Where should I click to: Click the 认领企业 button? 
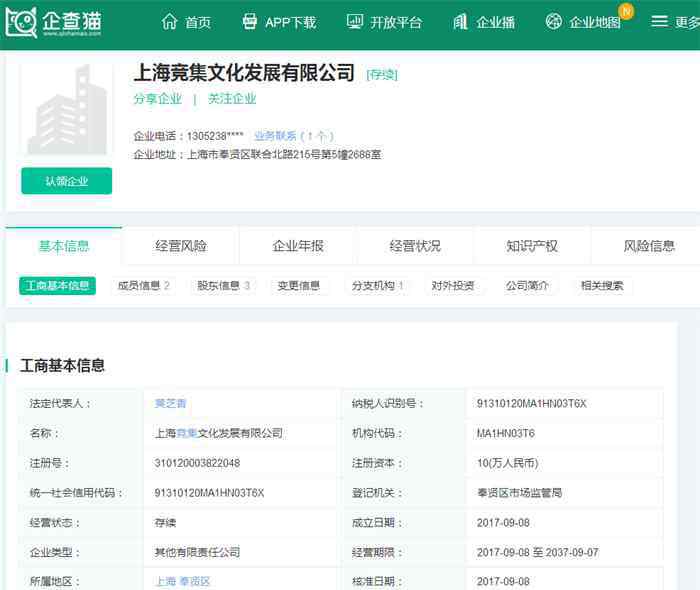[67, 181]
